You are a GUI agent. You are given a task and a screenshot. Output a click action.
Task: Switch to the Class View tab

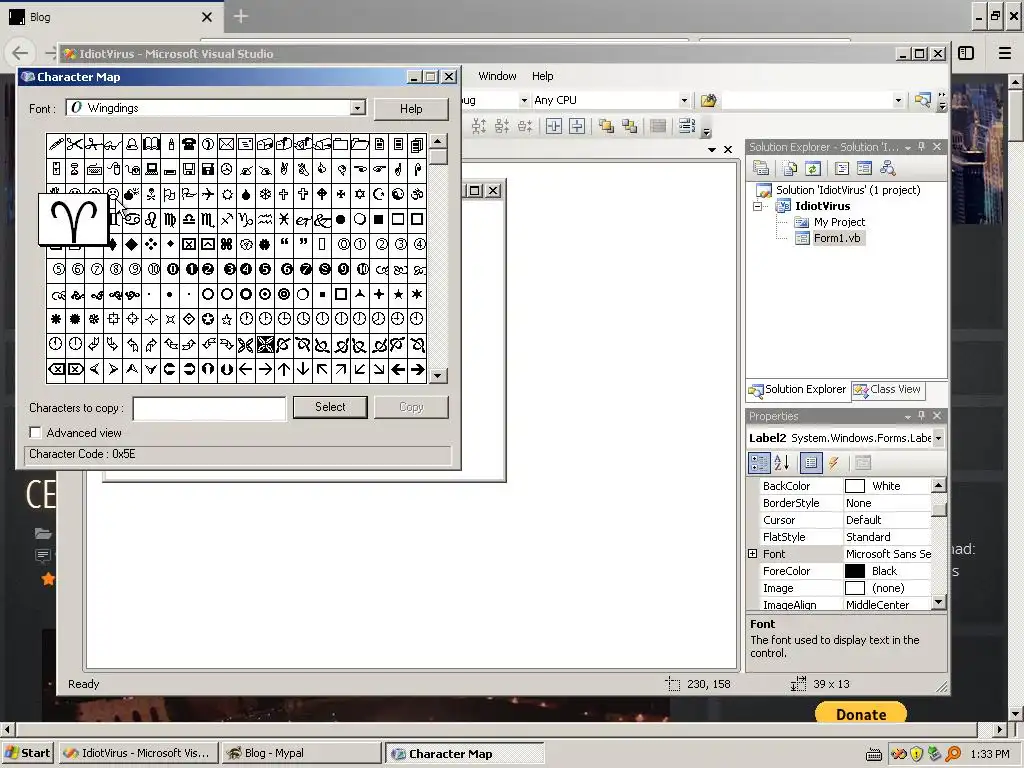point(888,390)
